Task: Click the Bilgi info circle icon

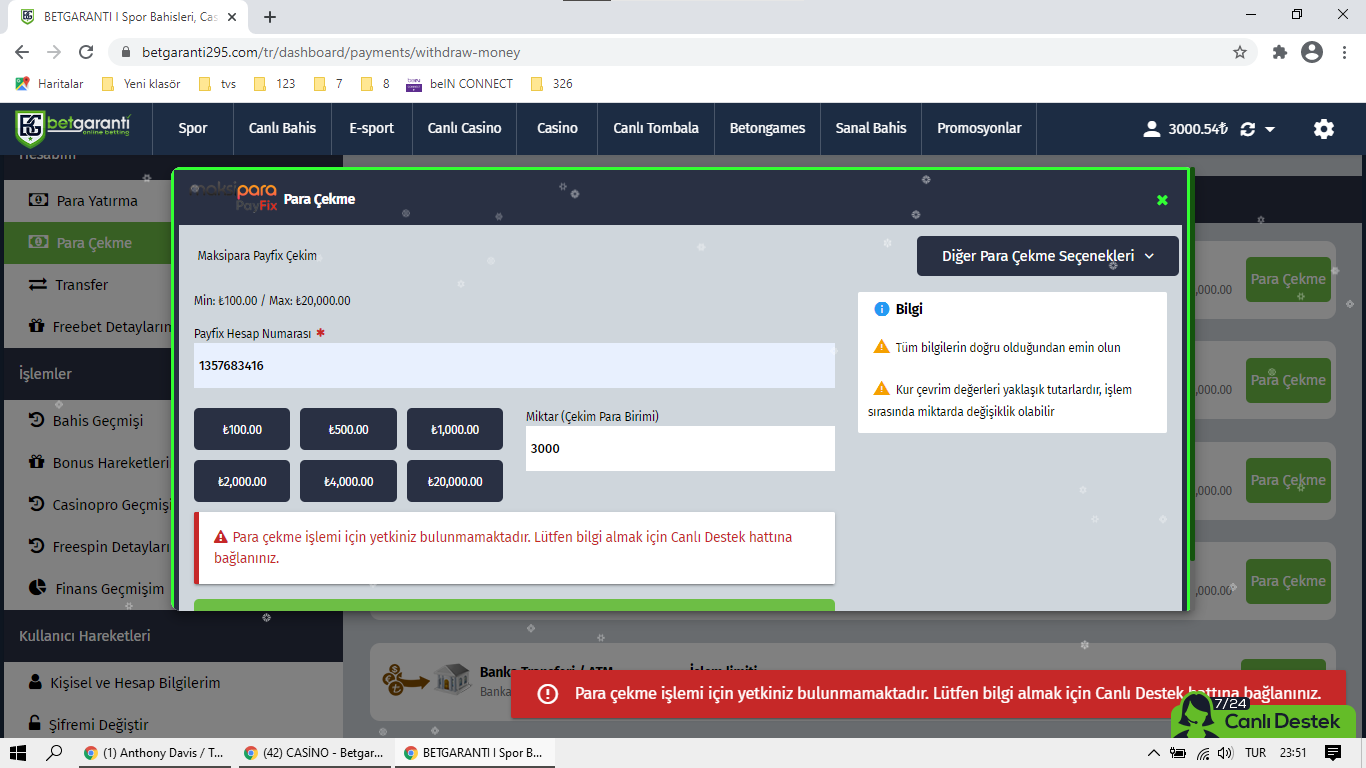Action: [882, 309]
